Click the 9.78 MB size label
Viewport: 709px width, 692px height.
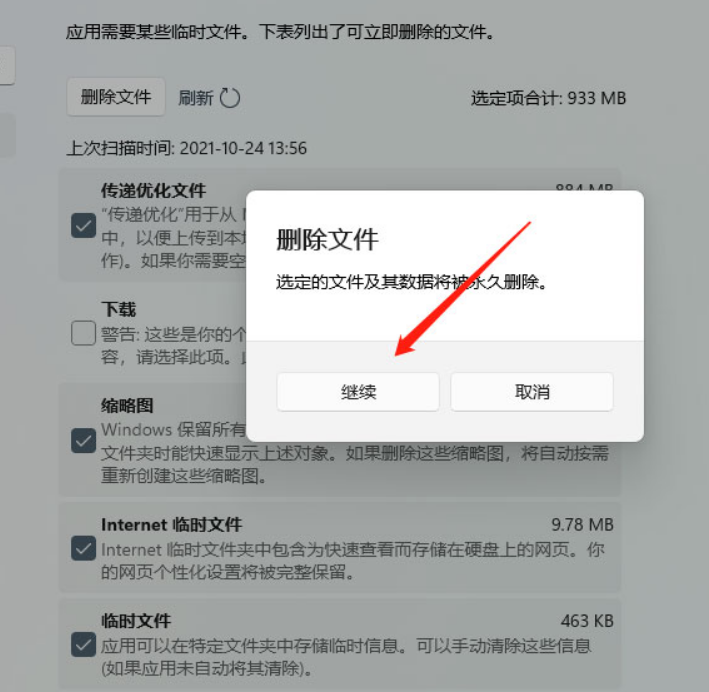[582, 525]
